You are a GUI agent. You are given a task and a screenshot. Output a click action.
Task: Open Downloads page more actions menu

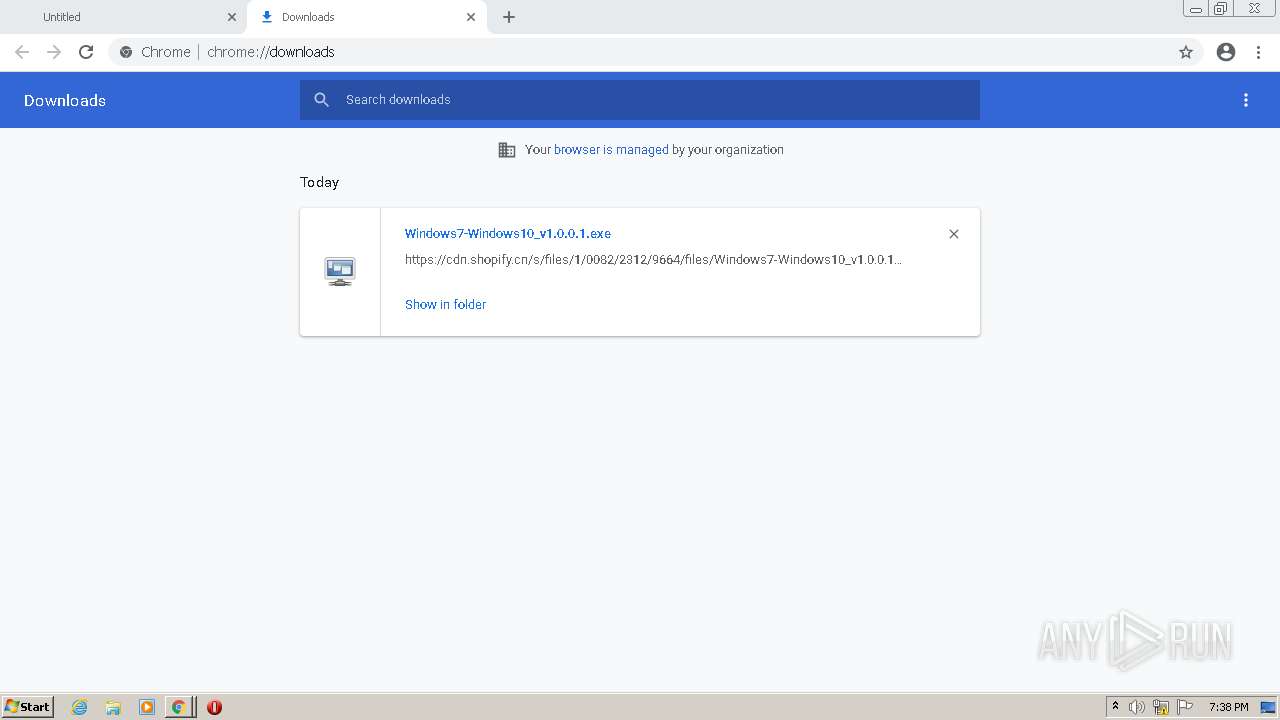click(1246, 100)
